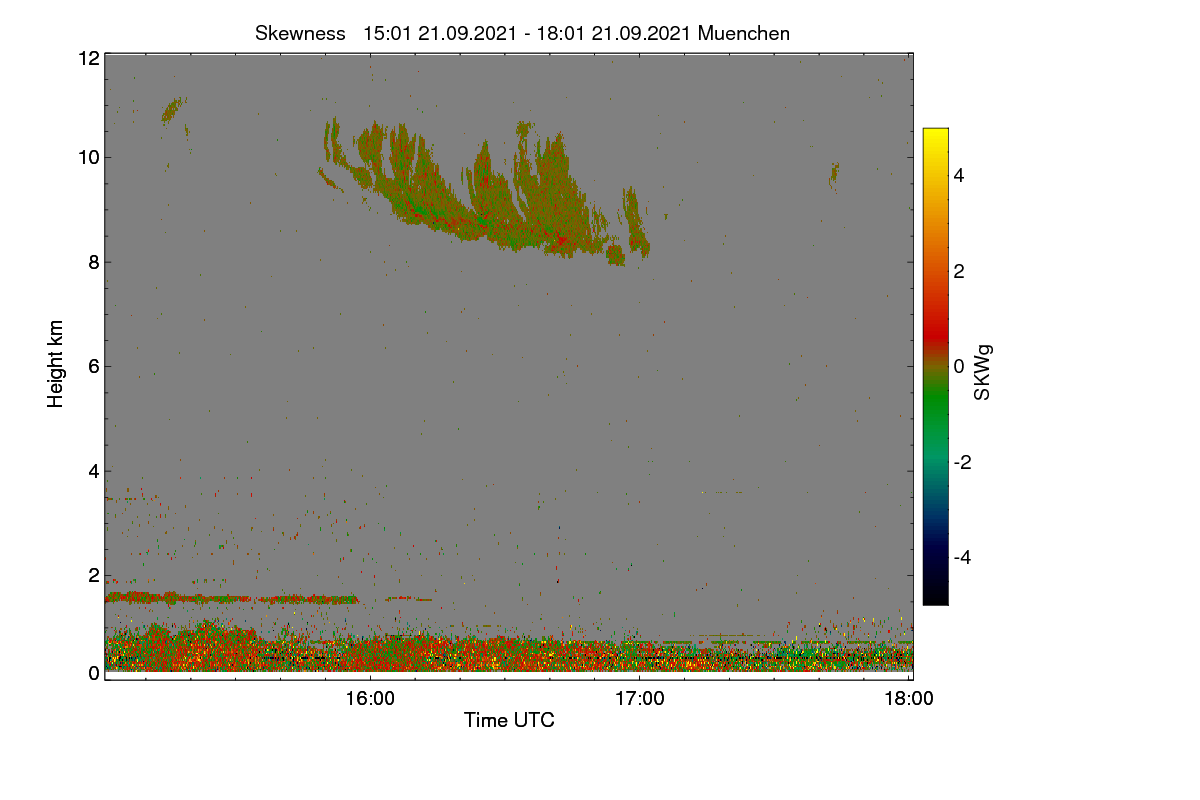Click the height axis tick label 2

(x=94, y=575)
